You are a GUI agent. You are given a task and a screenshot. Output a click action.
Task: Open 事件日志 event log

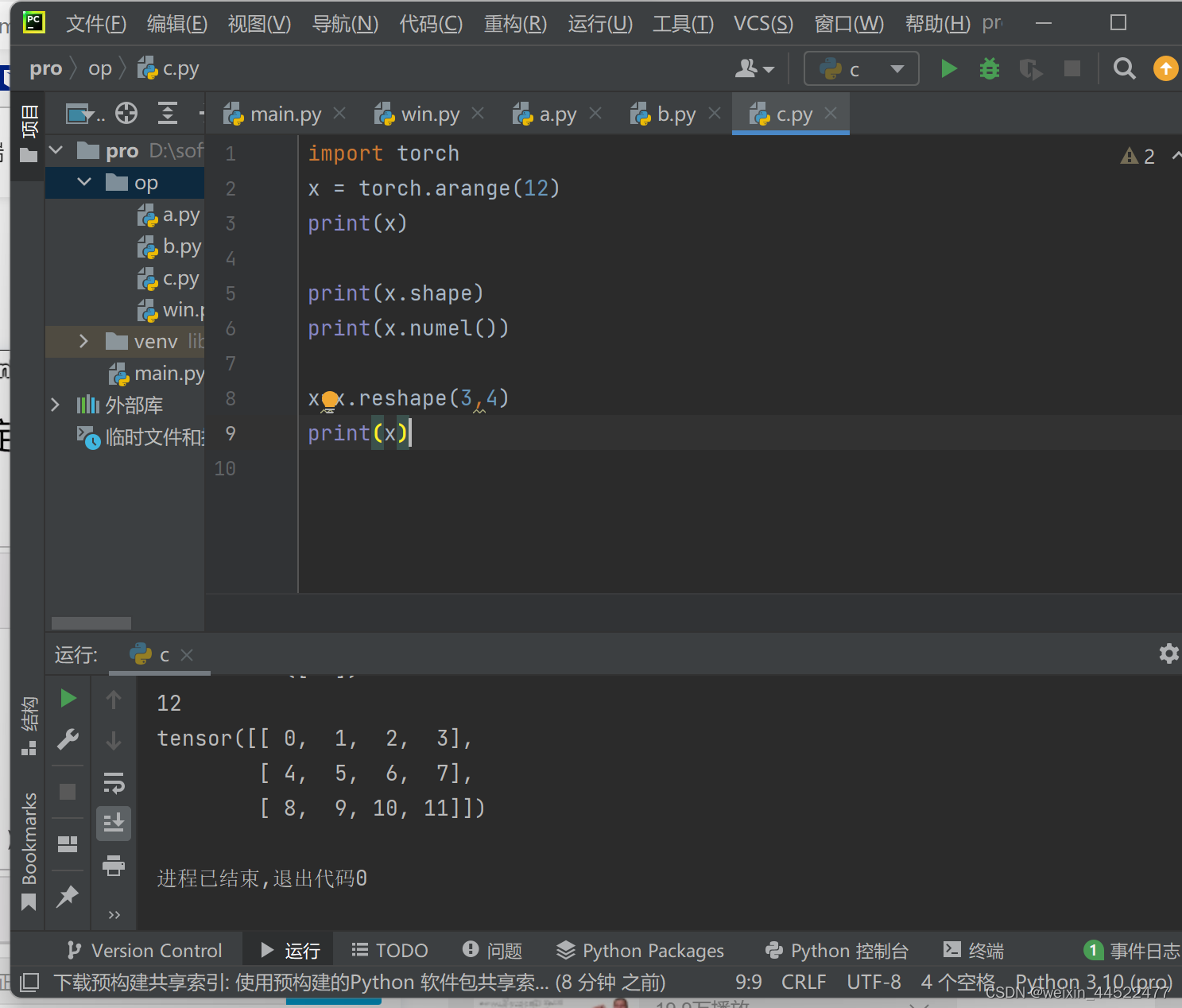[x=1132, y=950]
